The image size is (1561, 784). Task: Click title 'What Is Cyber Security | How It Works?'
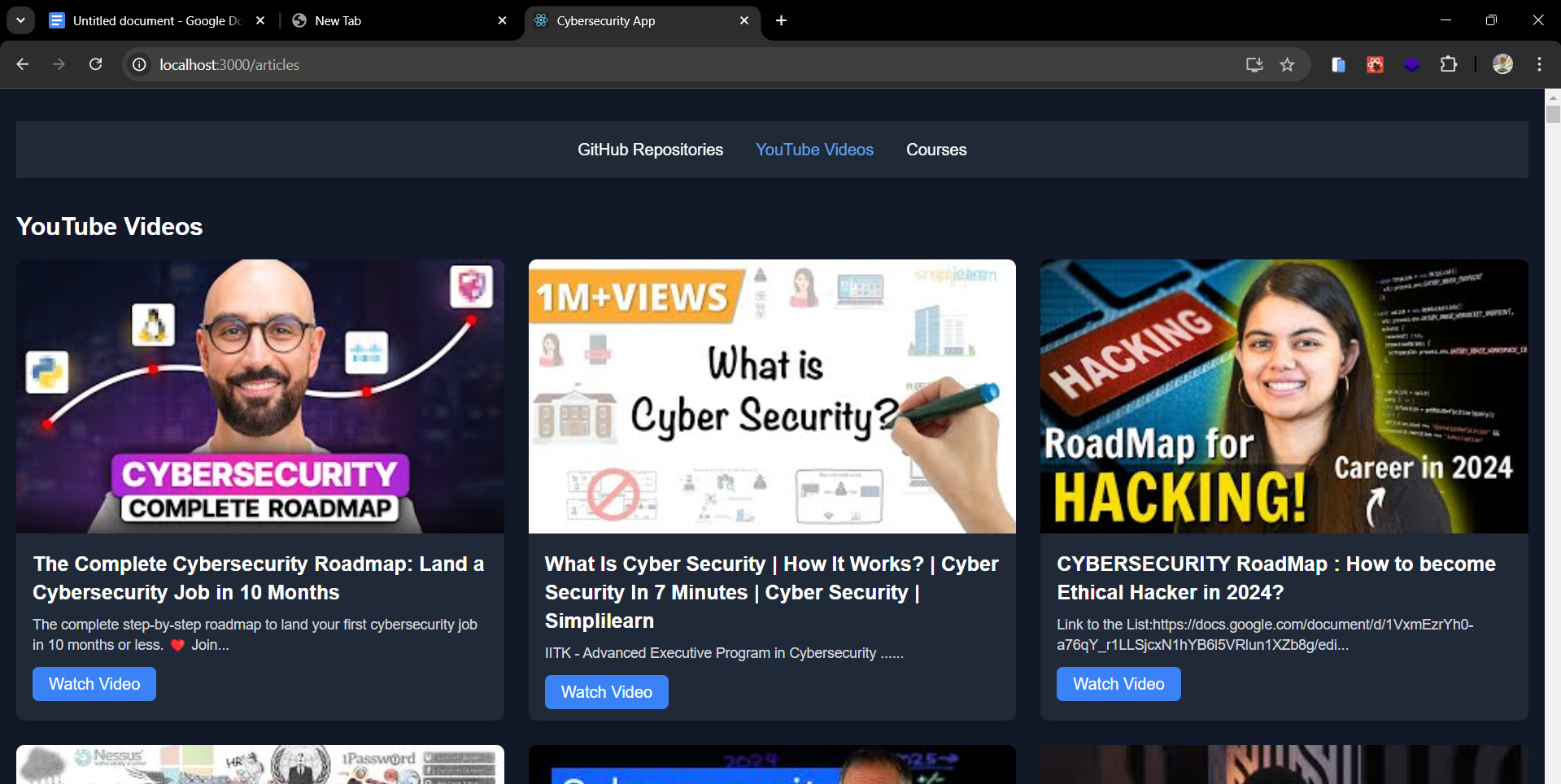point(772,592)
